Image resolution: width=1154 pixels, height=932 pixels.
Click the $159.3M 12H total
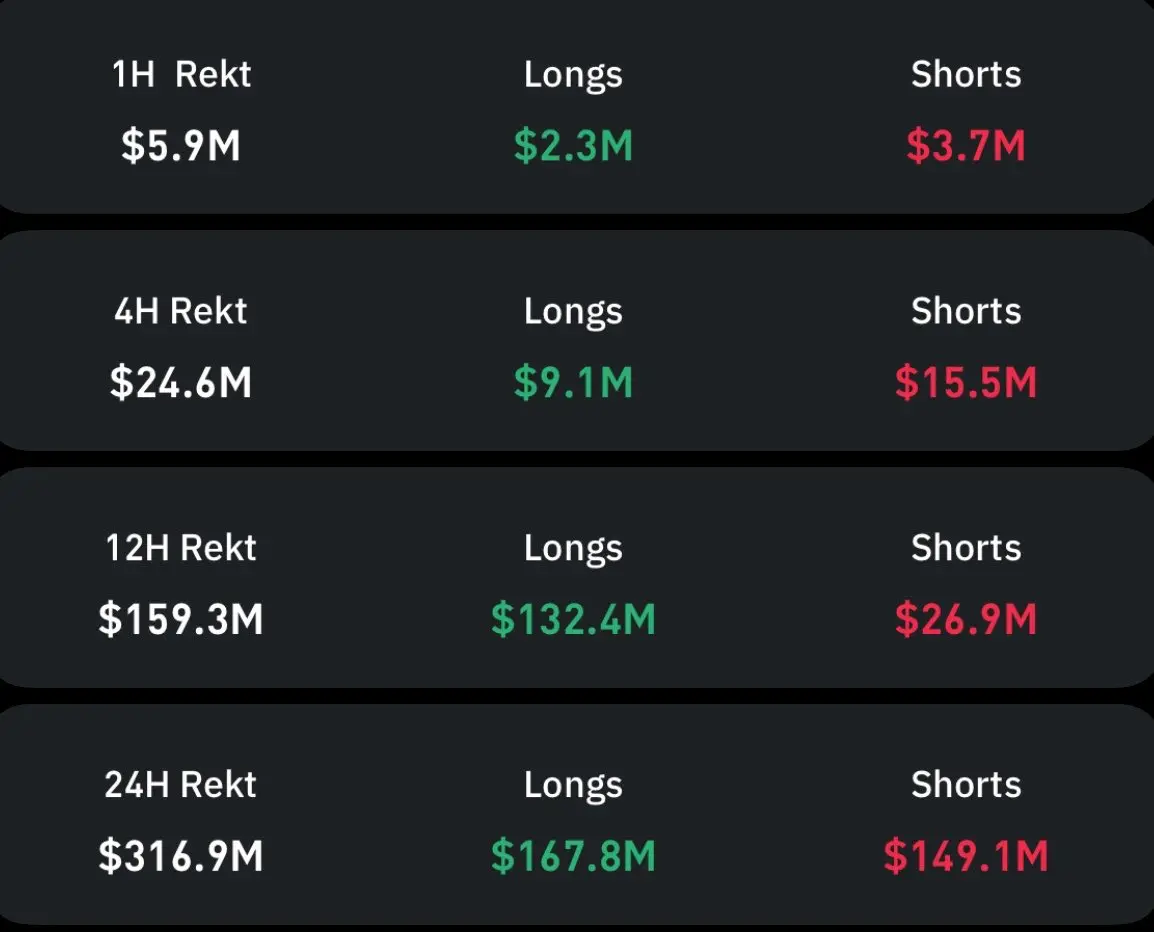[x=181, y=620]
